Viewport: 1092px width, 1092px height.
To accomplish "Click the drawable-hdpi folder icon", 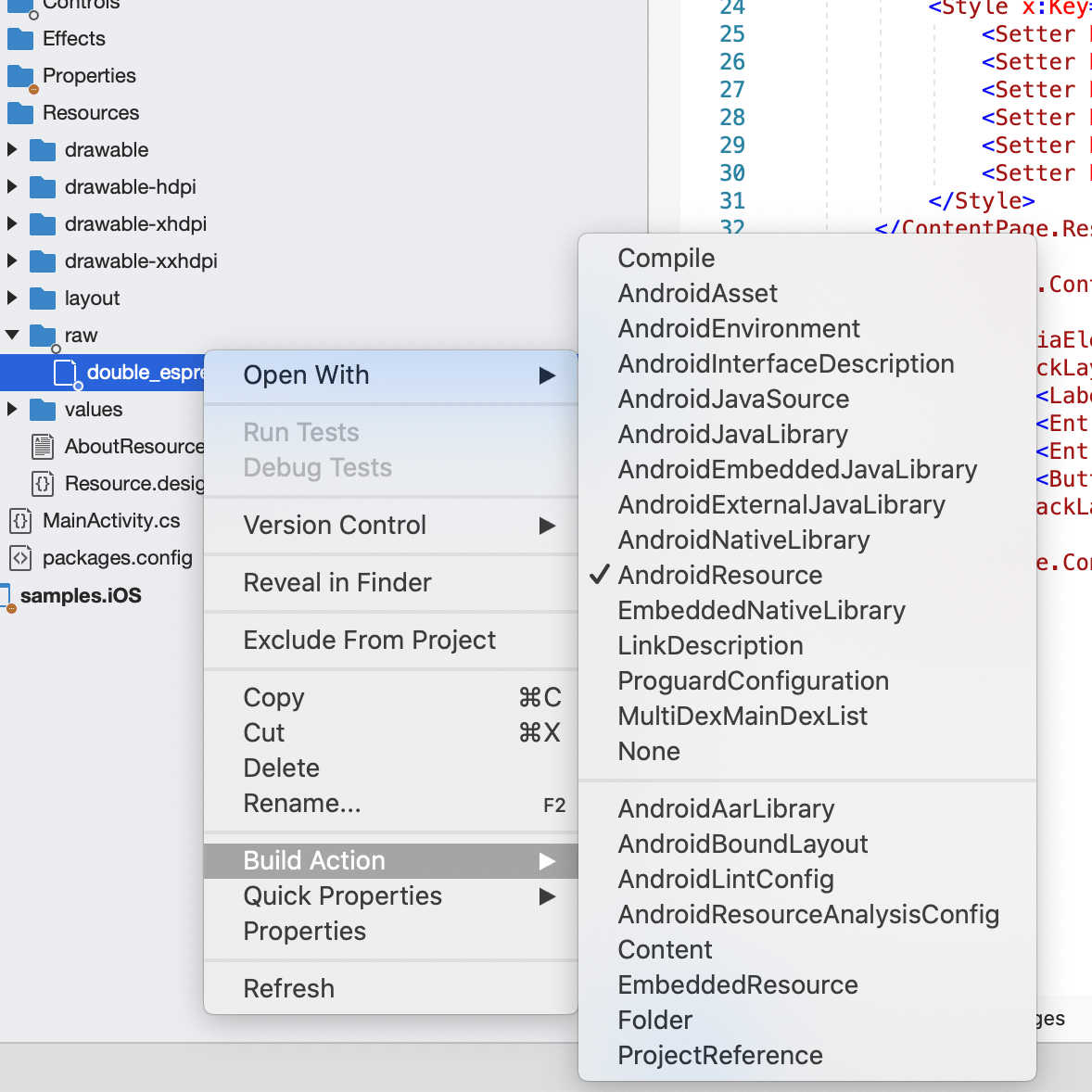I will pos(43,187).
